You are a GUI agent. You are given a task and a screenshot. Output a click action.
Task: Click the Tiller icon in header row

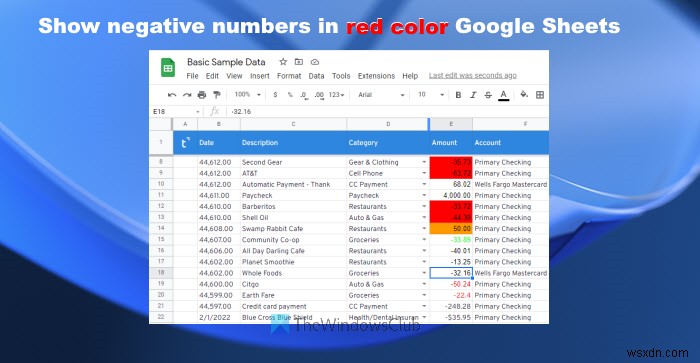coord(185,142)
